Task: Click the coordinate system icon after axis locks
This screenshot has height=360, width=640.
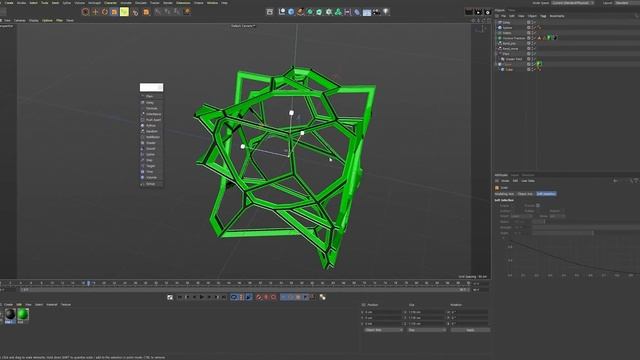Action: [187, 12]
